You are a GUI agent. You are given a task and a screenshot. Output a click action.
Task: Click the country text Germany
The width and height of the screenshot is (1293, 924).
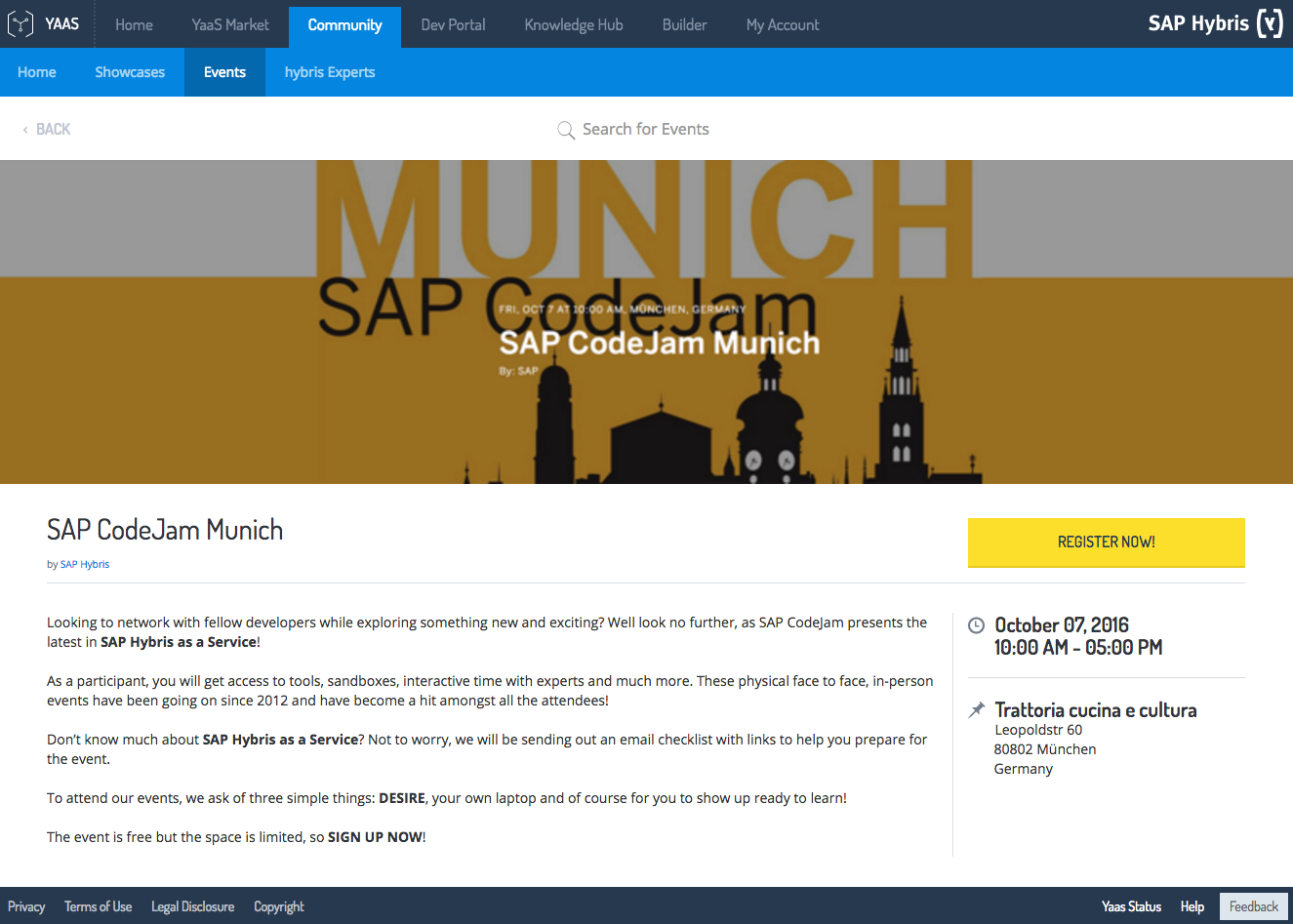click(1024, 769)
